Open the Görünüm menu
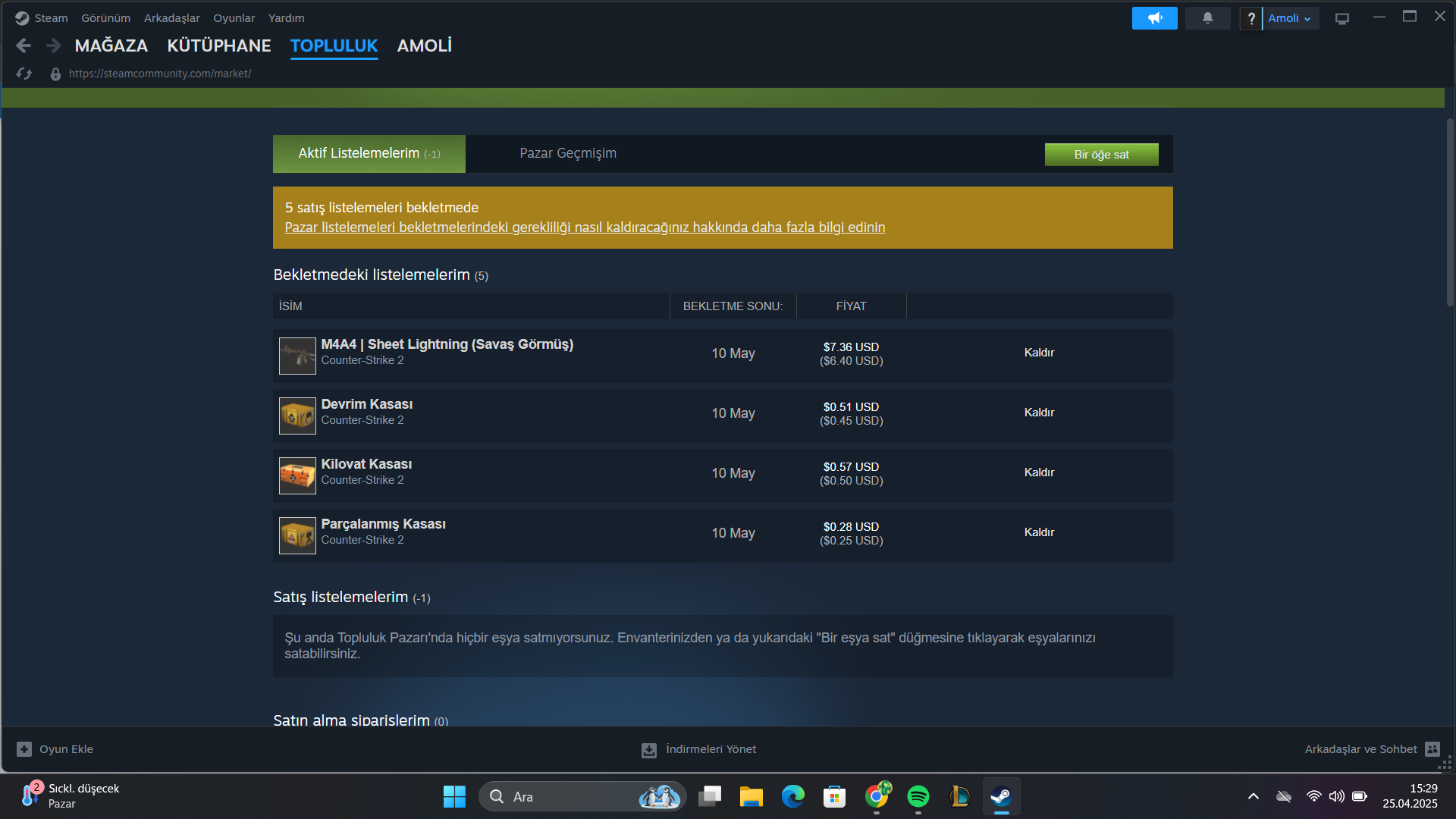The height and width of the screenshot is (819, 1456). (x=105, y=18)
